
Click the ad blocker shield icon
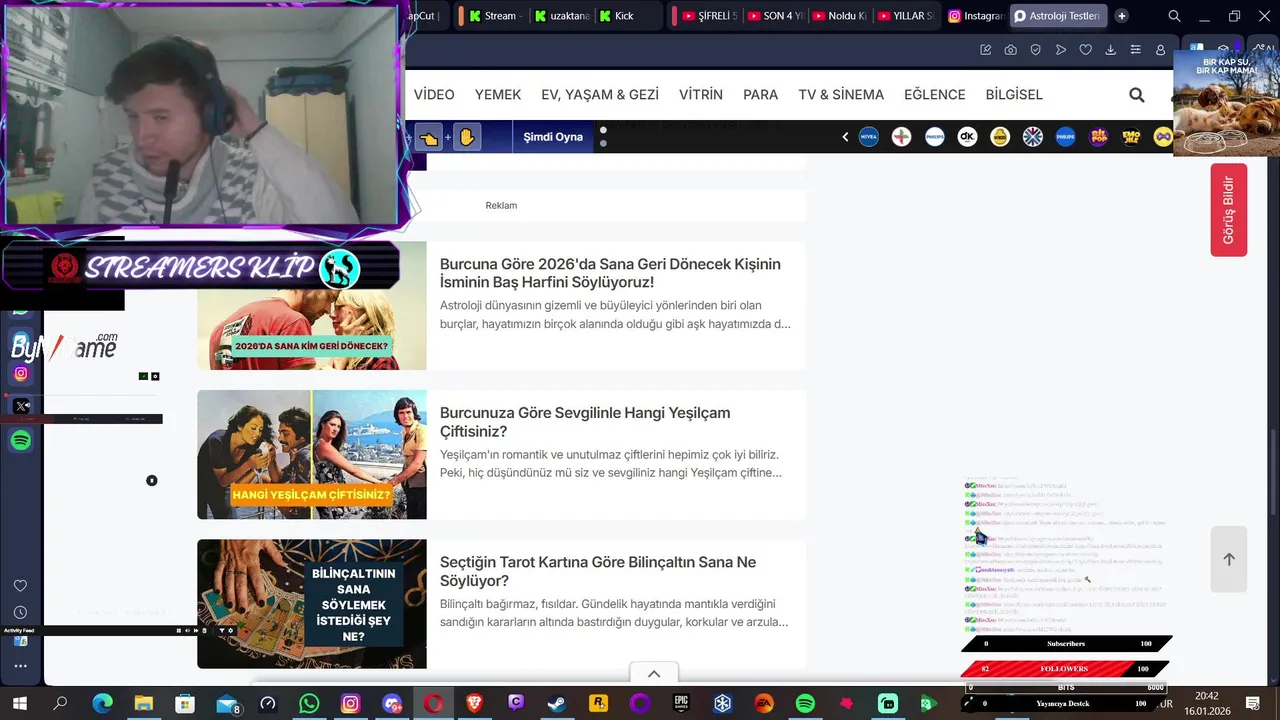coord(1036,50)
